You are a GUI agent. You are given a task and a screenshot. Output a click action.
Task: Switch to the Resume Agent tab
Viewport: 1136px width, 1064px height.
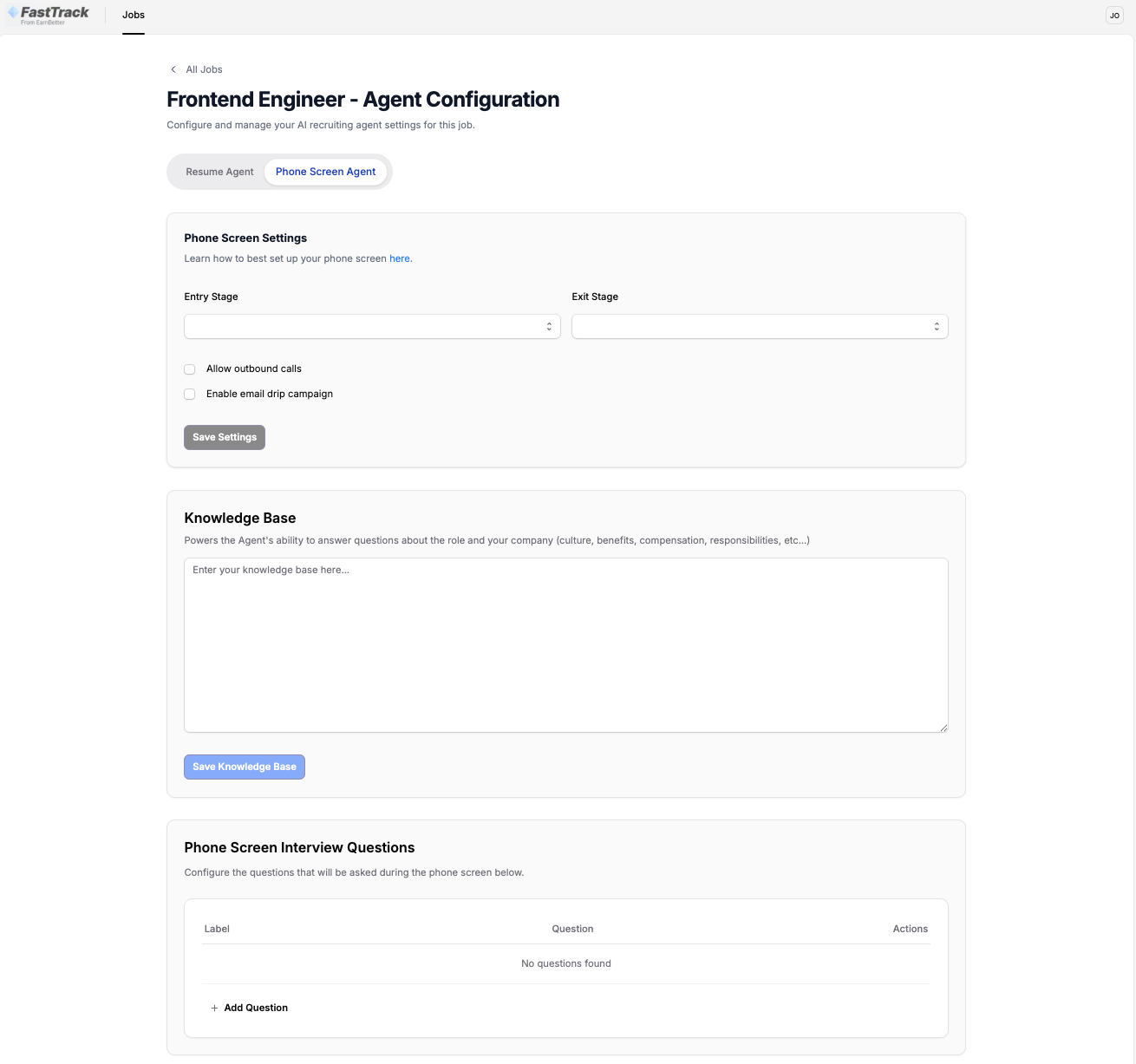pos(219,172)
